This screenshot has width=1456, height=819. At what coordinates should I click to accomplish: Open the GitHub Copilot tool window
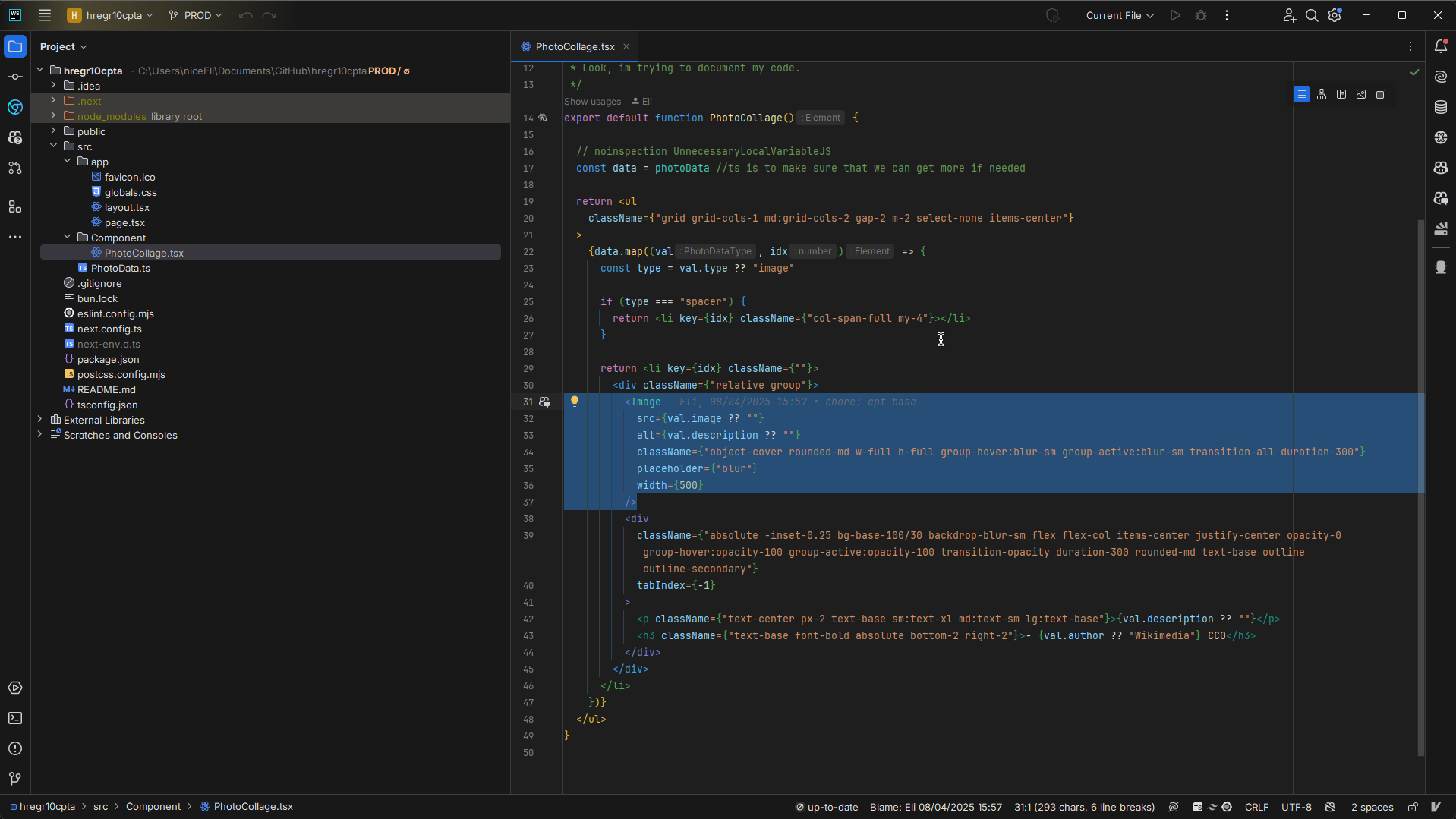click(1441, 168)
